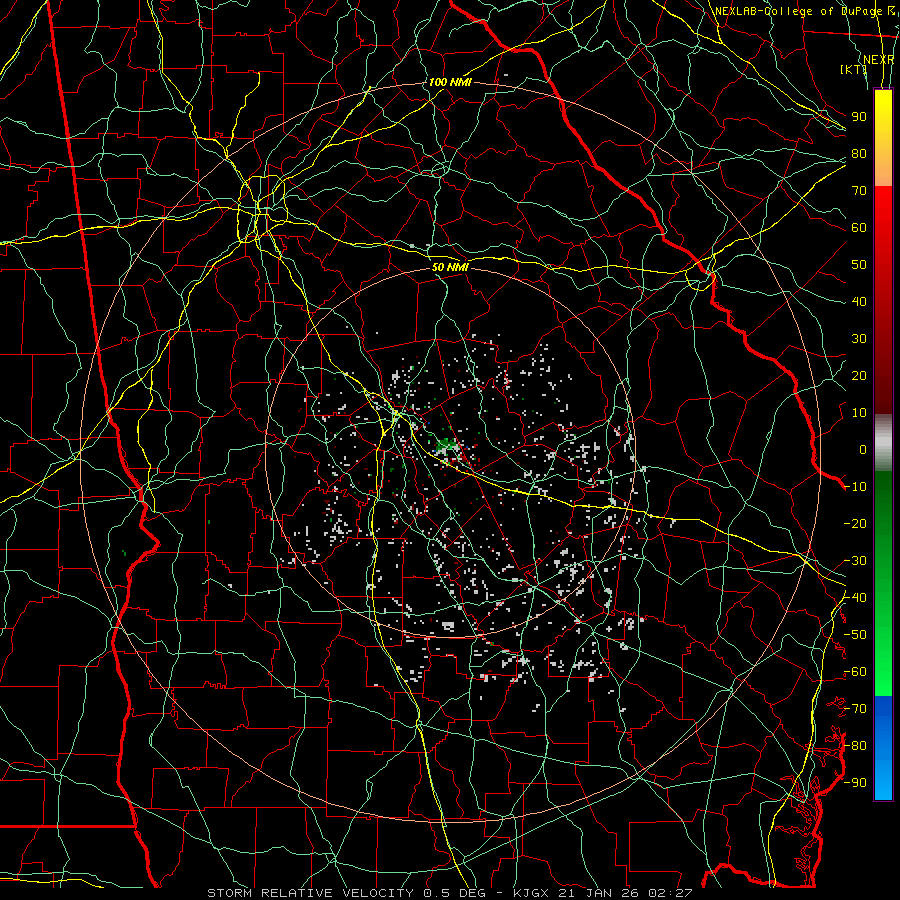The width and height of the screenshot is (900, 900).
Task: Click "STORM RELATIVE VELOCITY" in the footer
Action: coord(310,893)
